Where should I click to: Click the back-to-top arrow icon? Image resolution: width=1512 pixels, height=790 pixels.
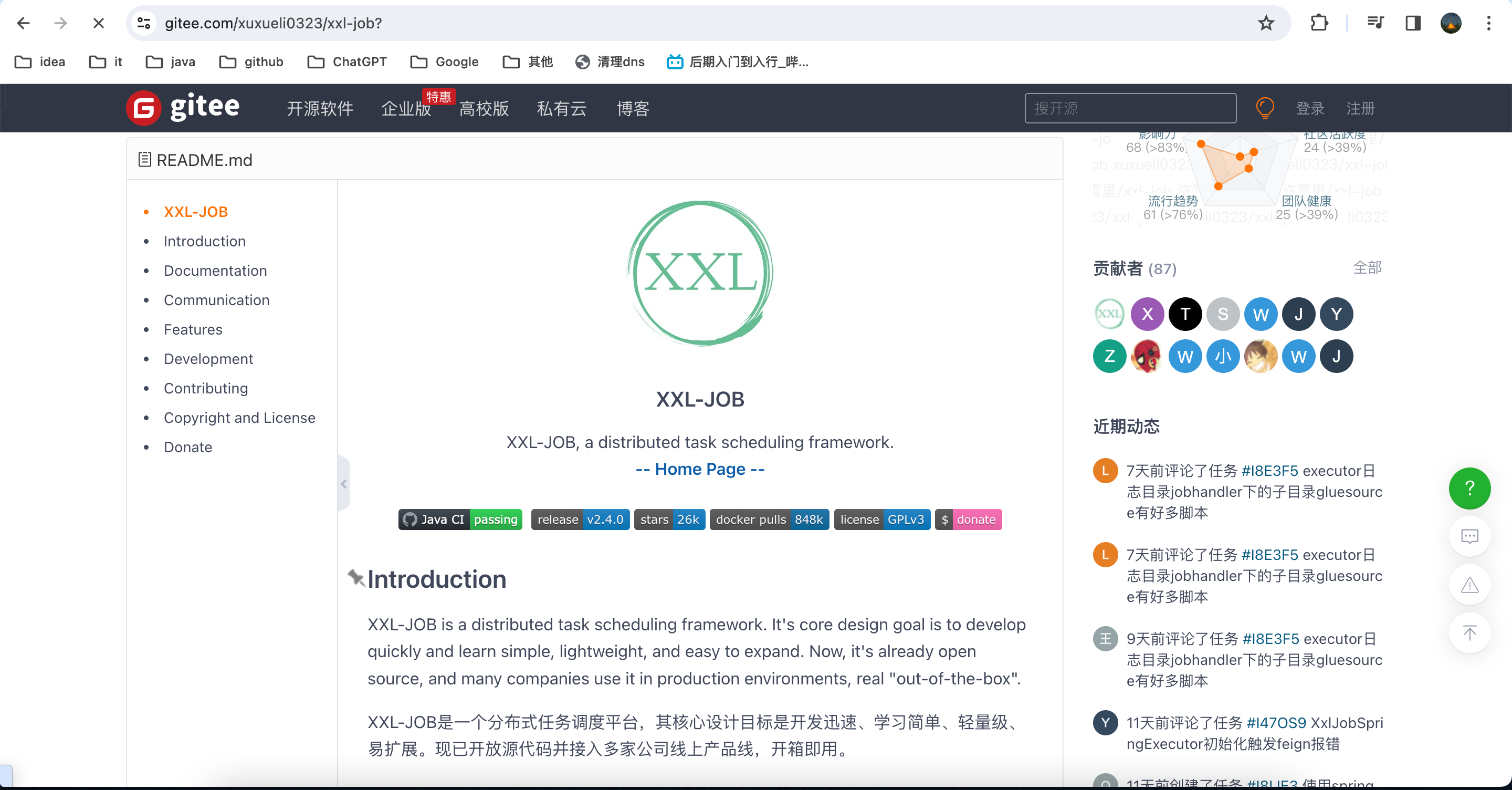pos(1470,633)
